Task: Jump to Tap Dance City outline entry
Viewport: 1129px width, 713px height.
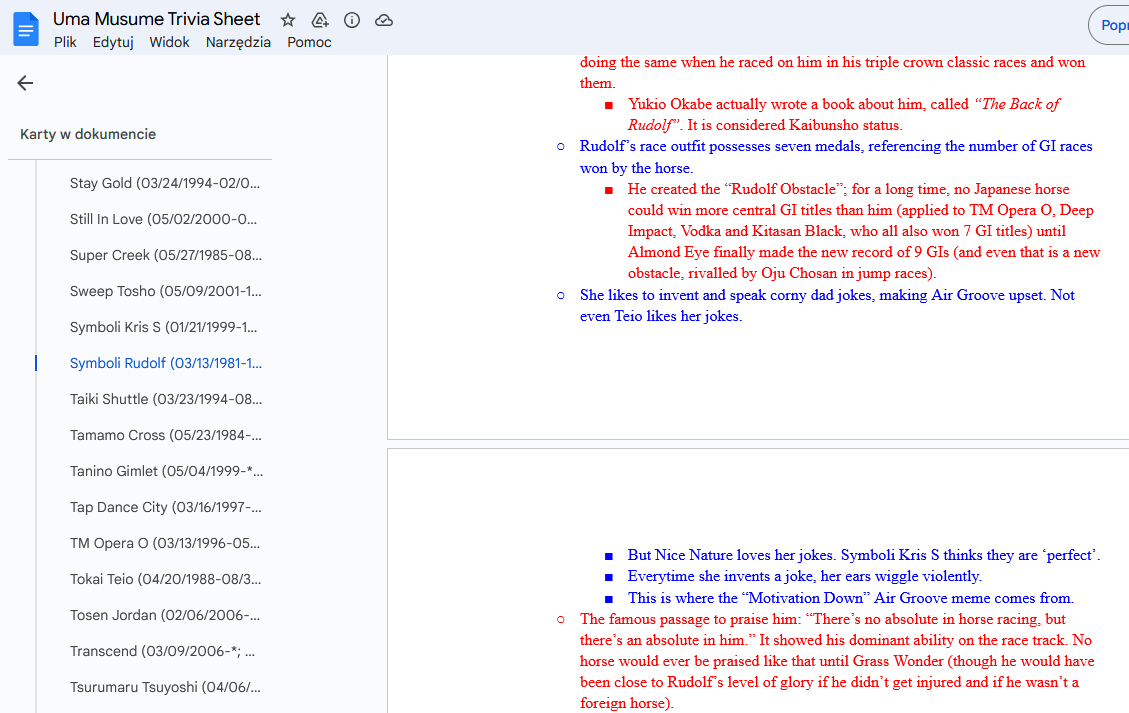Action: [x=166, y=507]
